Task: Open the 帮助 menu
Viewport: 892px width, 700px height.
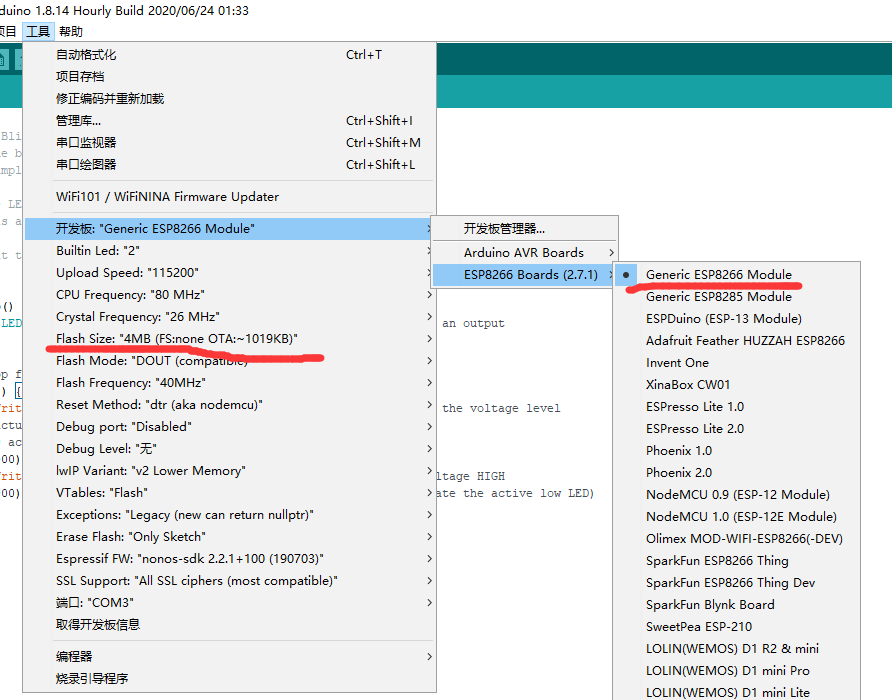Action: 71,31
